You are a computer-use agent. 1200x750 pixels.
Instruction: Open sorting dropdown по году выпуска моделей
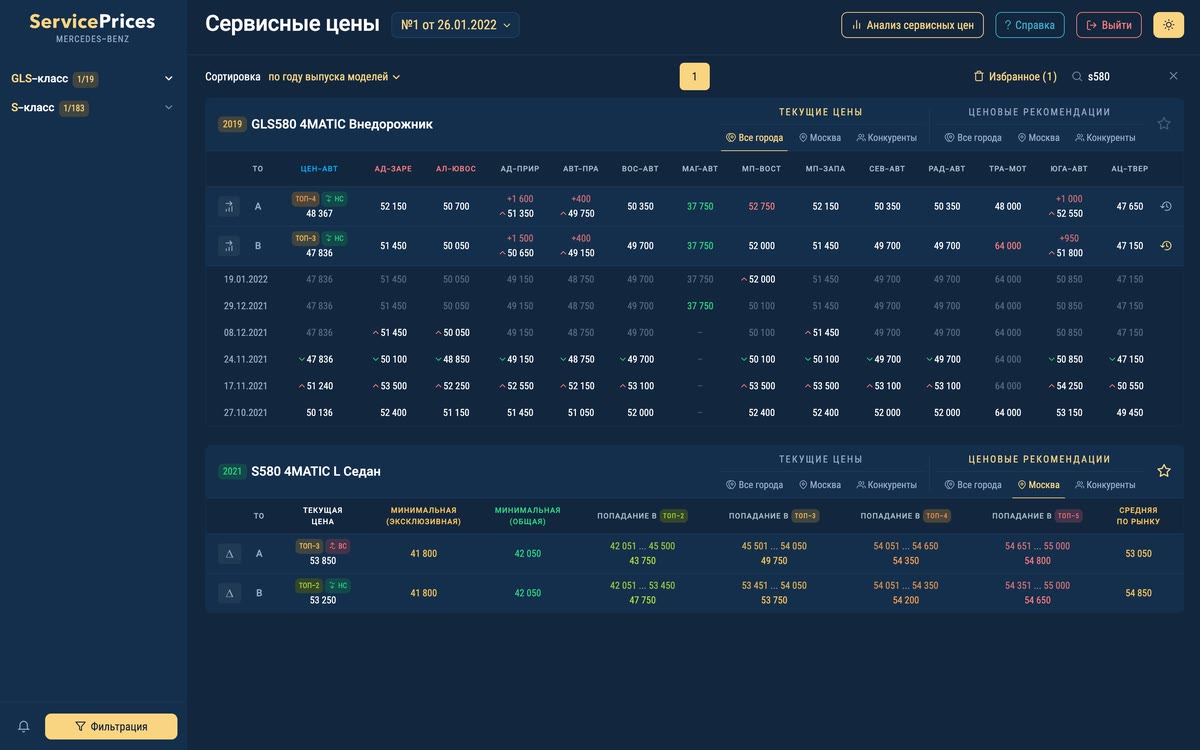tap(334, 76)
